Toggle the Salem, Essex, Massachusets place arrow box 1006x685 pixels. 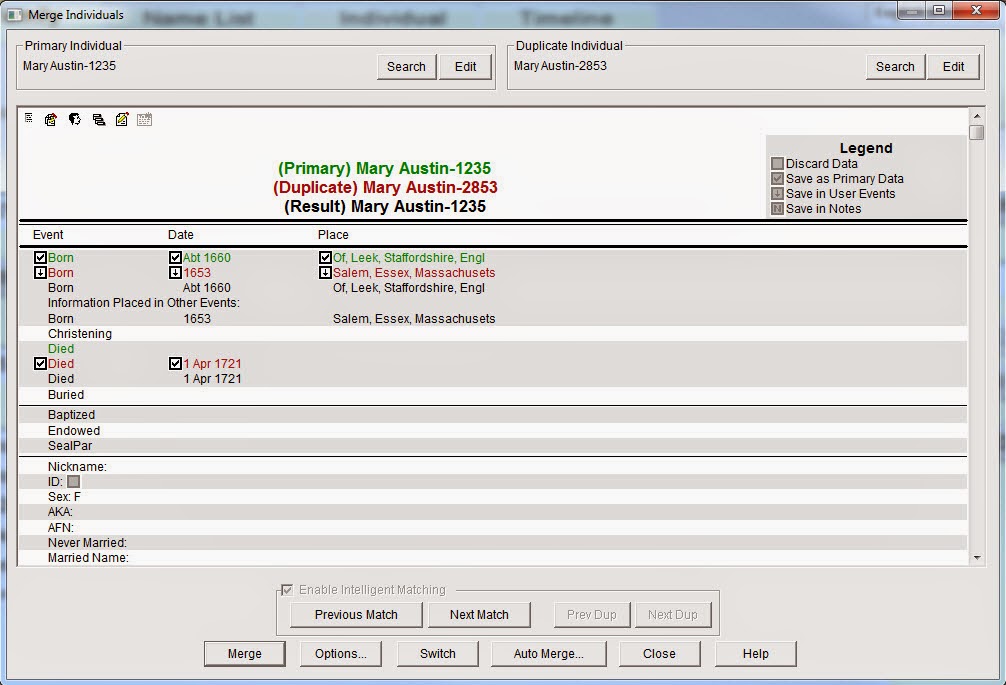pyautogui.click(x=325, y=273)
